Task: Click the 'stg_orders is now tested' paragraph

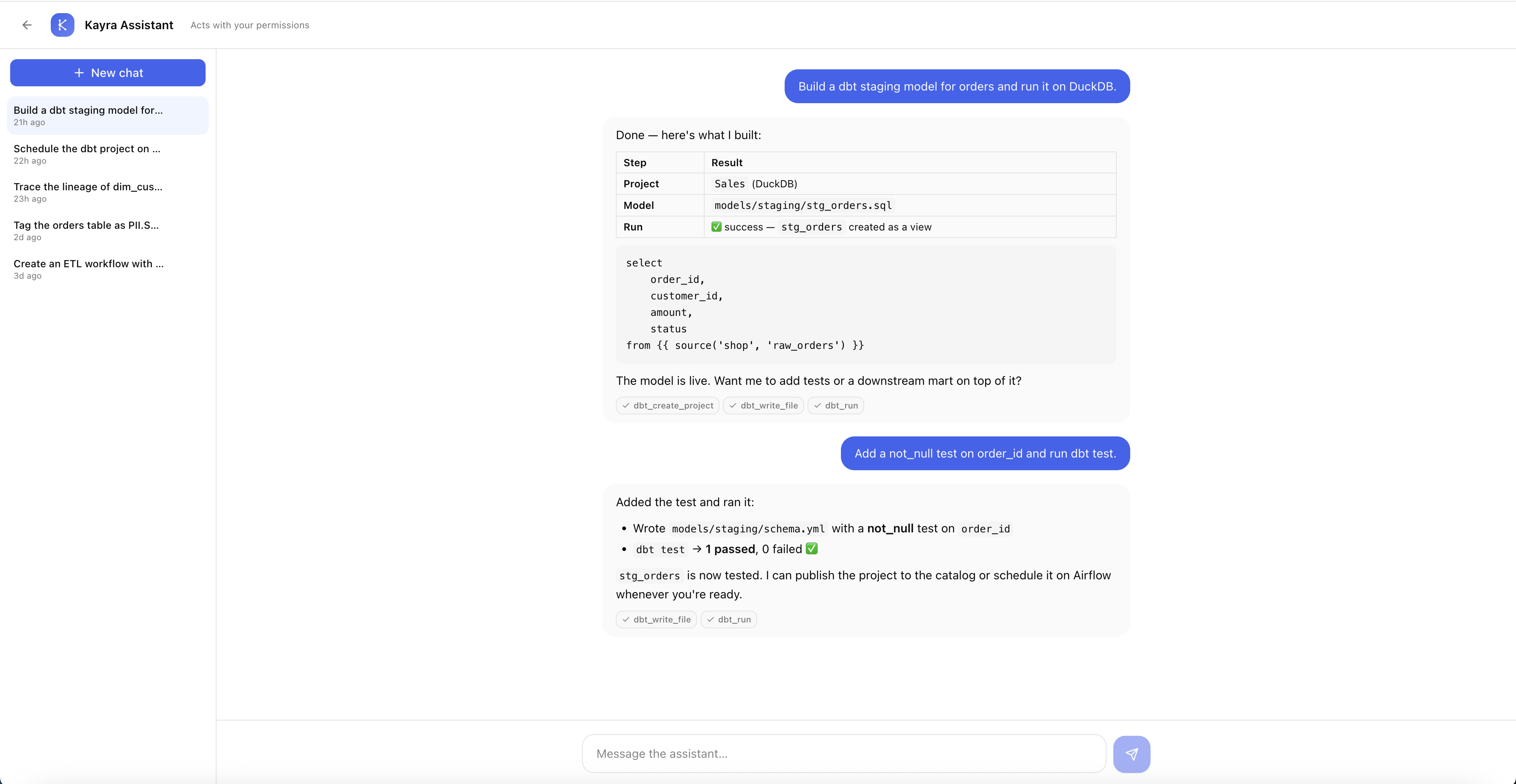Action: tap(863, 585)
